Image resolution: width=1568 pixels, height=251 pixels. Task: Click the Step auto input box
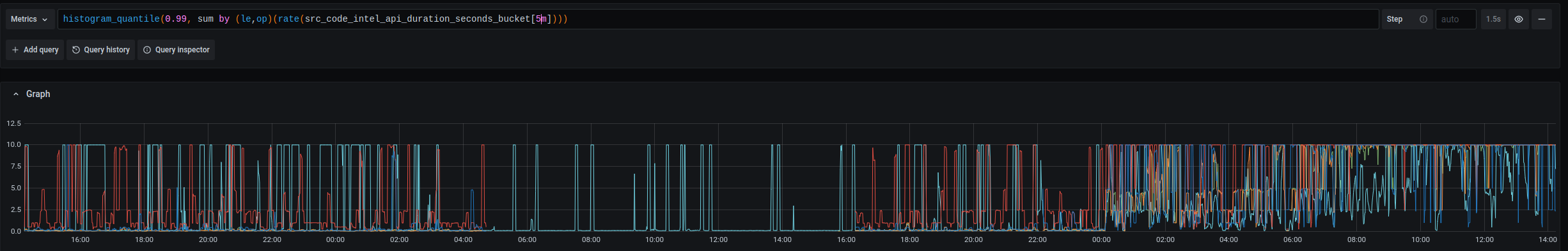coord(1456,19)
